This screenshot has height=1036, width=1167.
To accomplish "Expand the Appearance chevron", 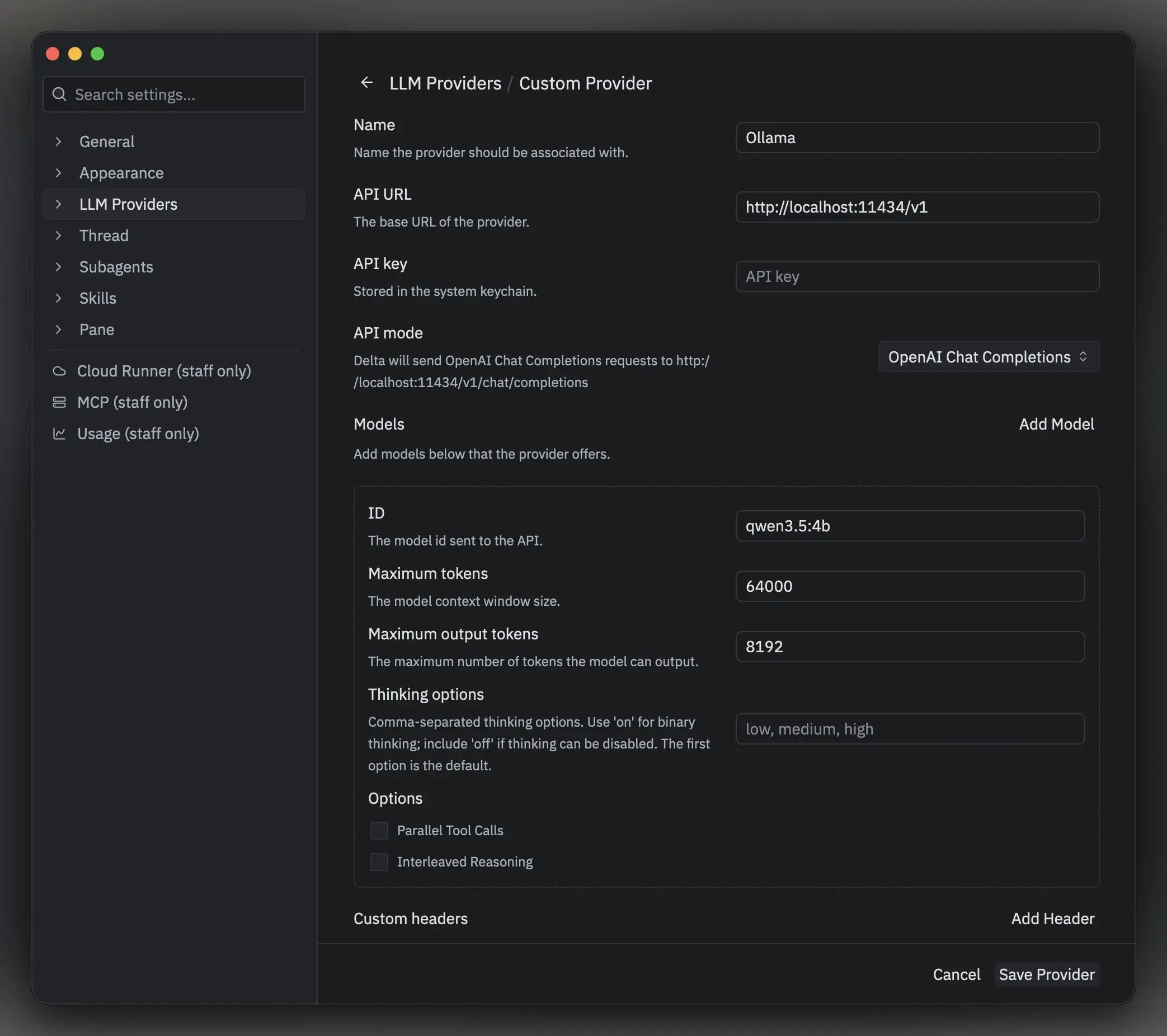I will point(58,173).
